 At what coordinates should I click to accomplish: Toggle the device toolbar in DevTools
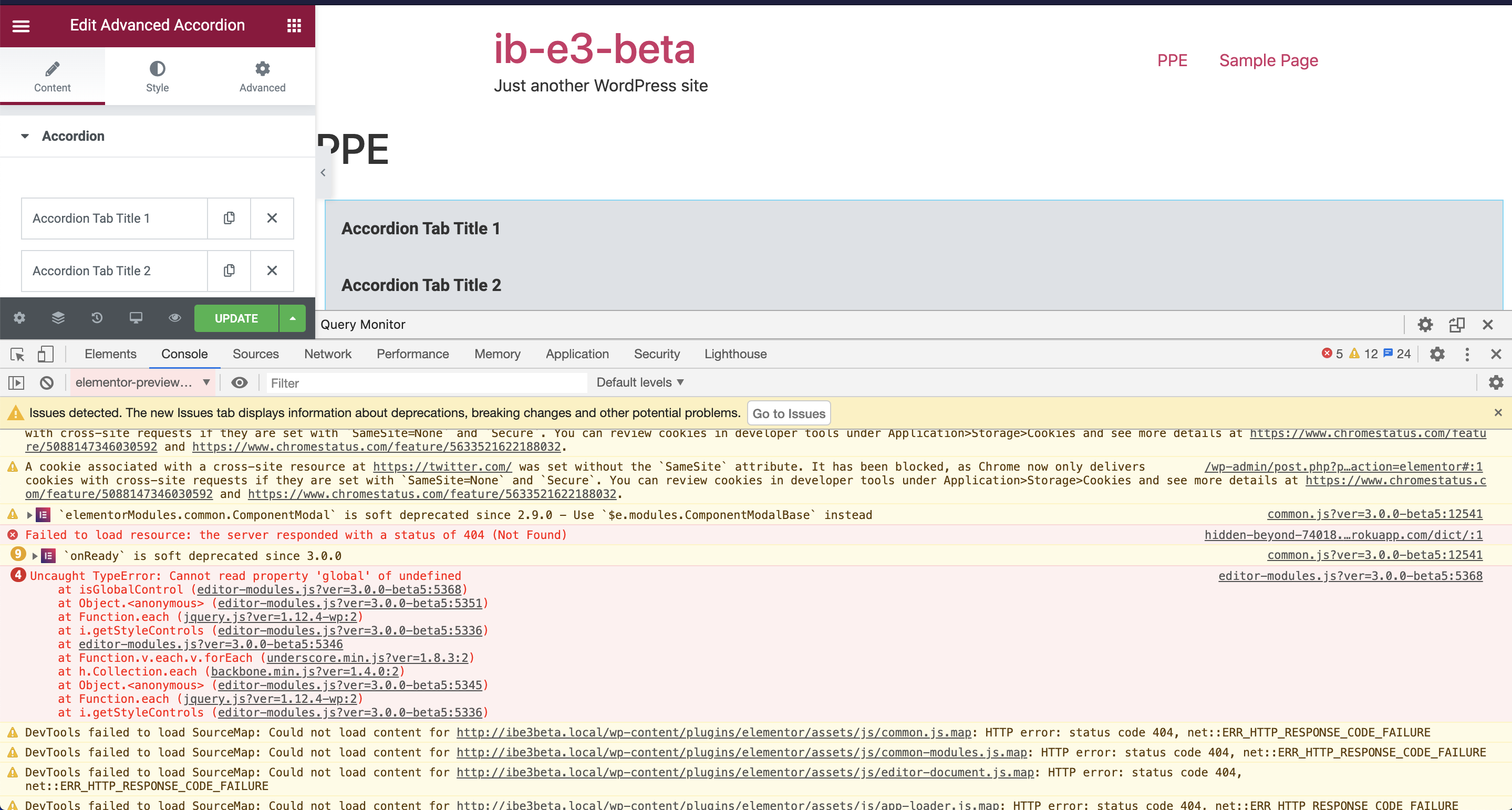(45, 354)
